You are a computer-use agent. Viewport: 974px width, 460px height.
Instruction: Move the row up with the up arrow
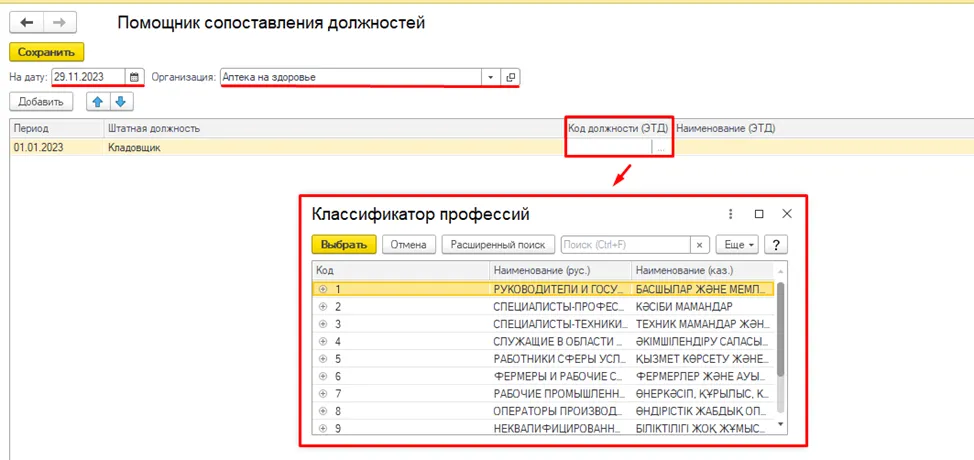pos(97,101)
